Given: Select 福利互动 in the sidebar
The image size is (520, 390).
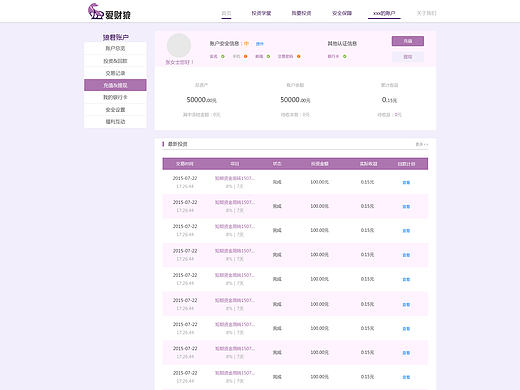Looking at the screenshot, I should tap(115, 122).
